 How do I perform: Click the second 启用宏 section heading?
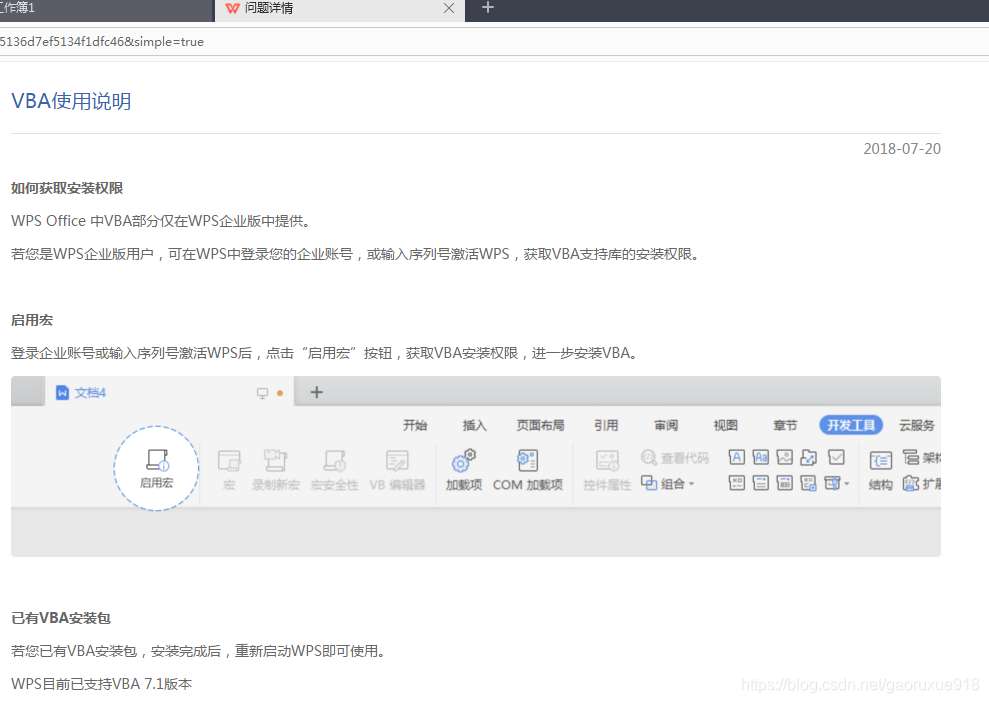(32, 320)
